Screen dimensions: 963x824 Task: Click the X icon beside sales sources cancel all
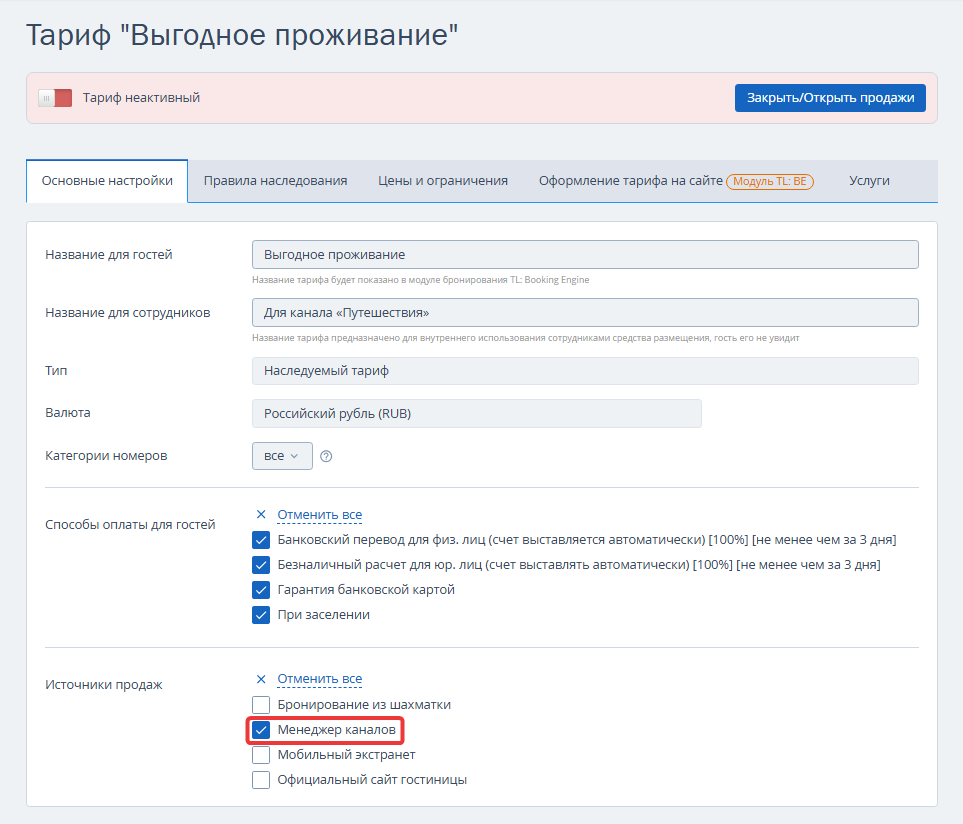pos(261,679)
